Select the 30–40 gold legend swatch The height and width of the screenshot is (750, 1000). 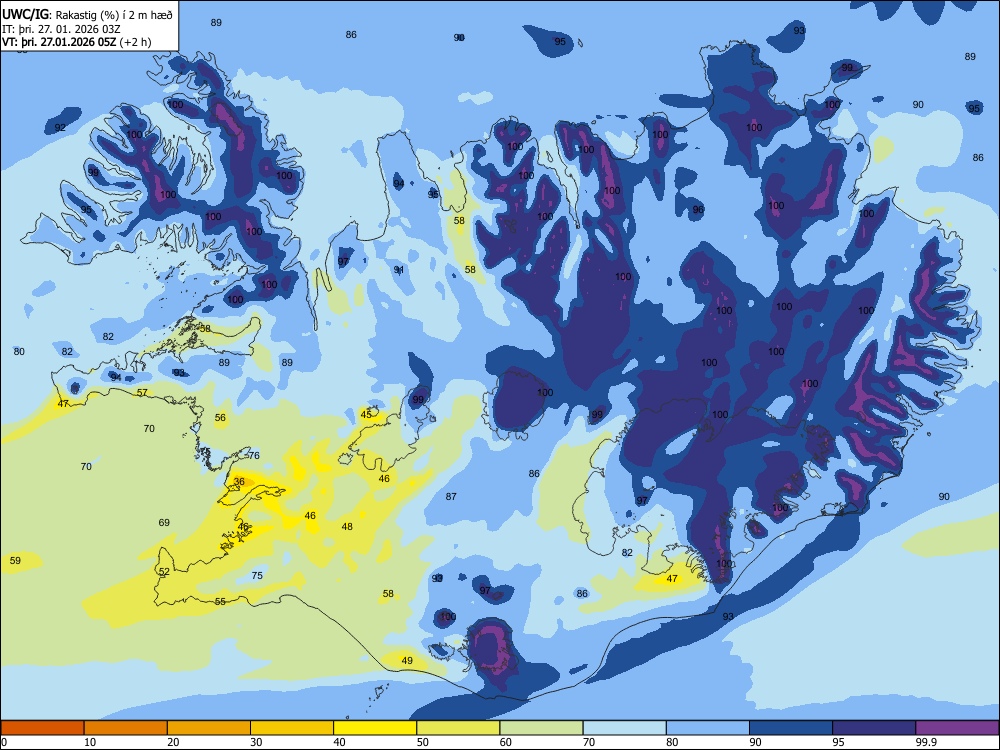pos(292,728)
